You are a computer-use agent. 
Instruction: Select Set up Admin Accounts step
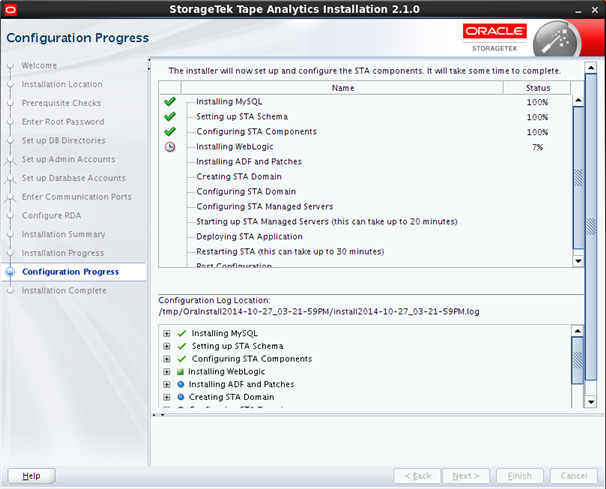pyautogui.click(x=68, y=159)
